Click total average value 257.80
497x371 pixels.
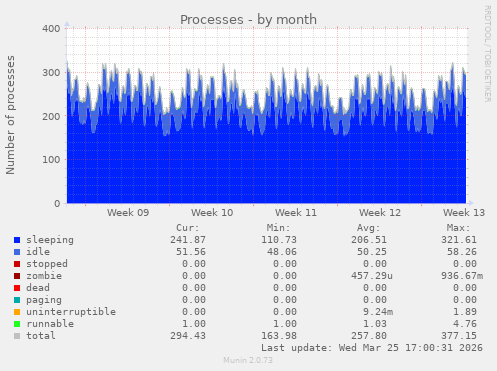click(x=369, y=336)
